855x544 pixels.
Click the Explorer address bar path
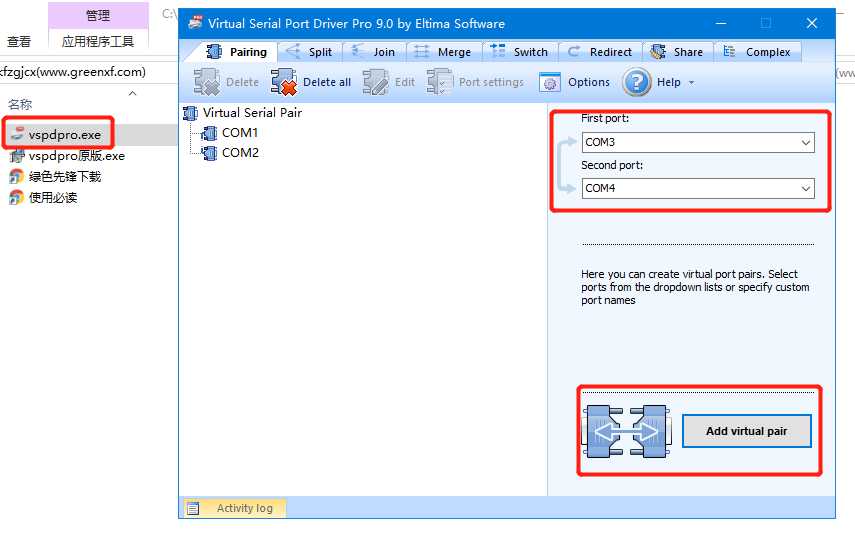pos(73,72)
